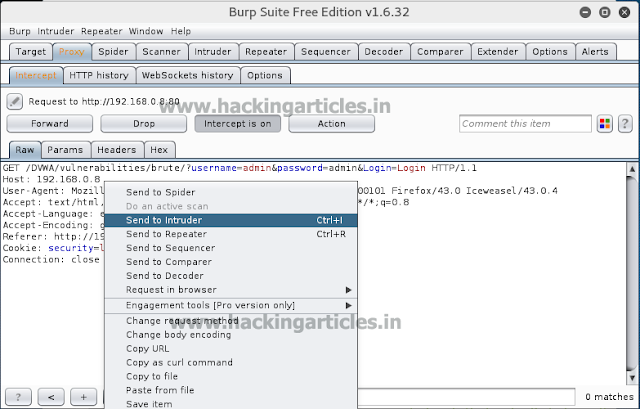Click the scrollbar up arrow in request pane
Screen dimensions: 640x409
point(632,169)
